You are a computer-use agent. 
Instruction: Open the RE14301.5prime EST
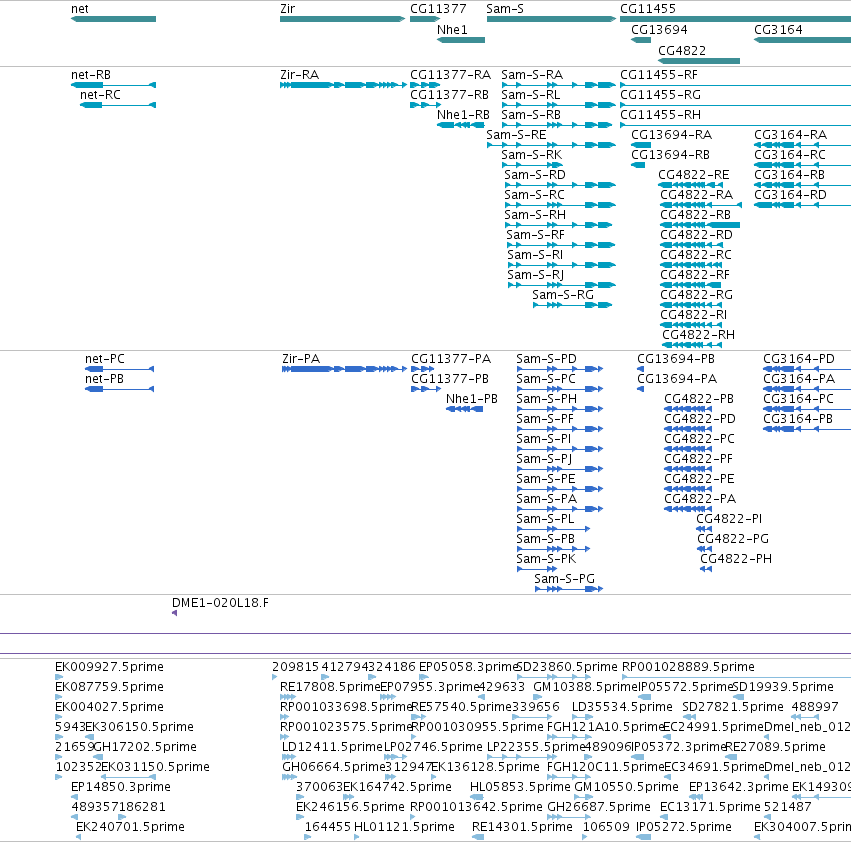click(x=478, y=837)
